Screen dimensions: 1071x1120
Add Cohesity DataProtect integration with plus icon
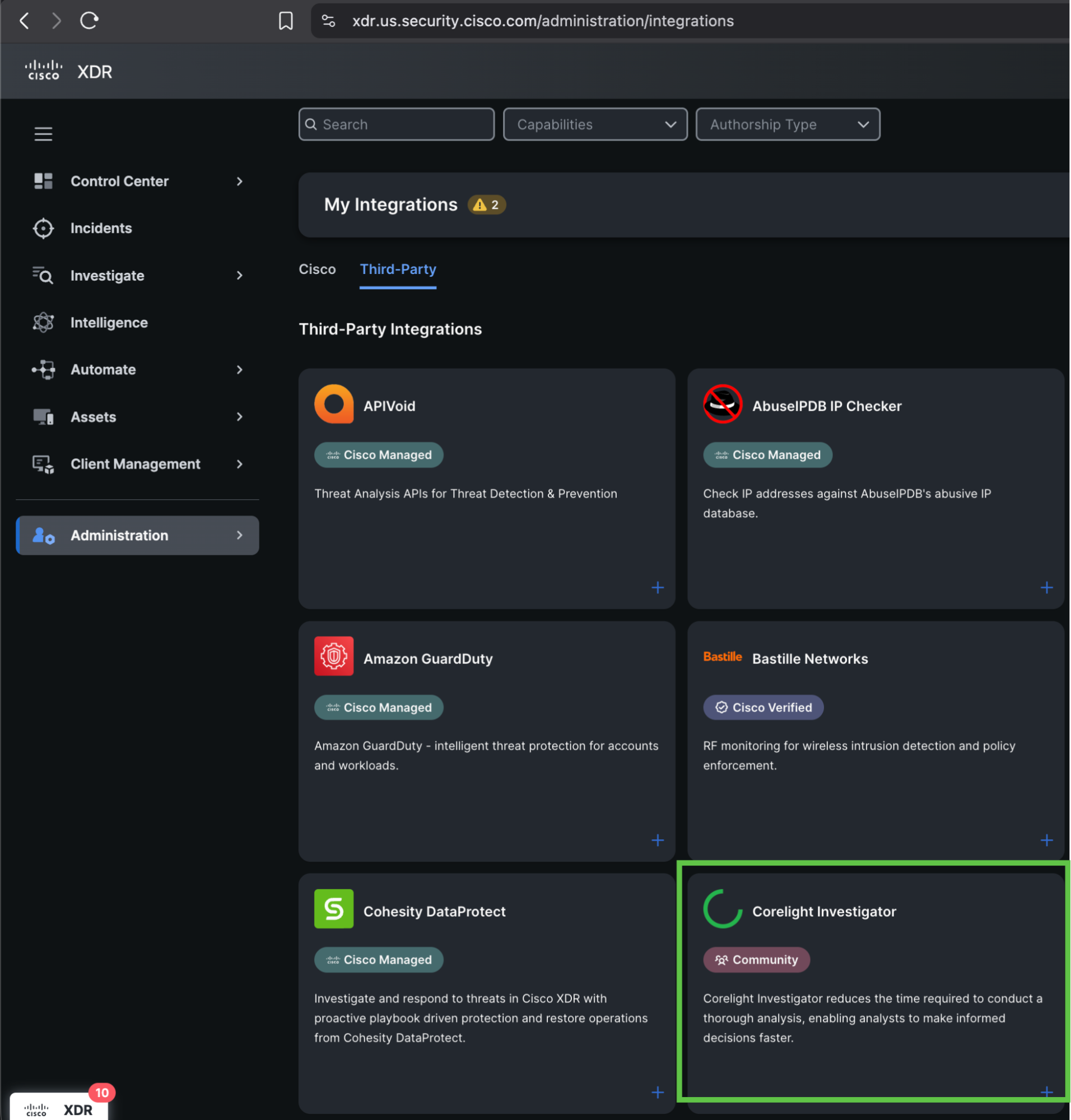pyautogui.click(x=658, y=1092)
